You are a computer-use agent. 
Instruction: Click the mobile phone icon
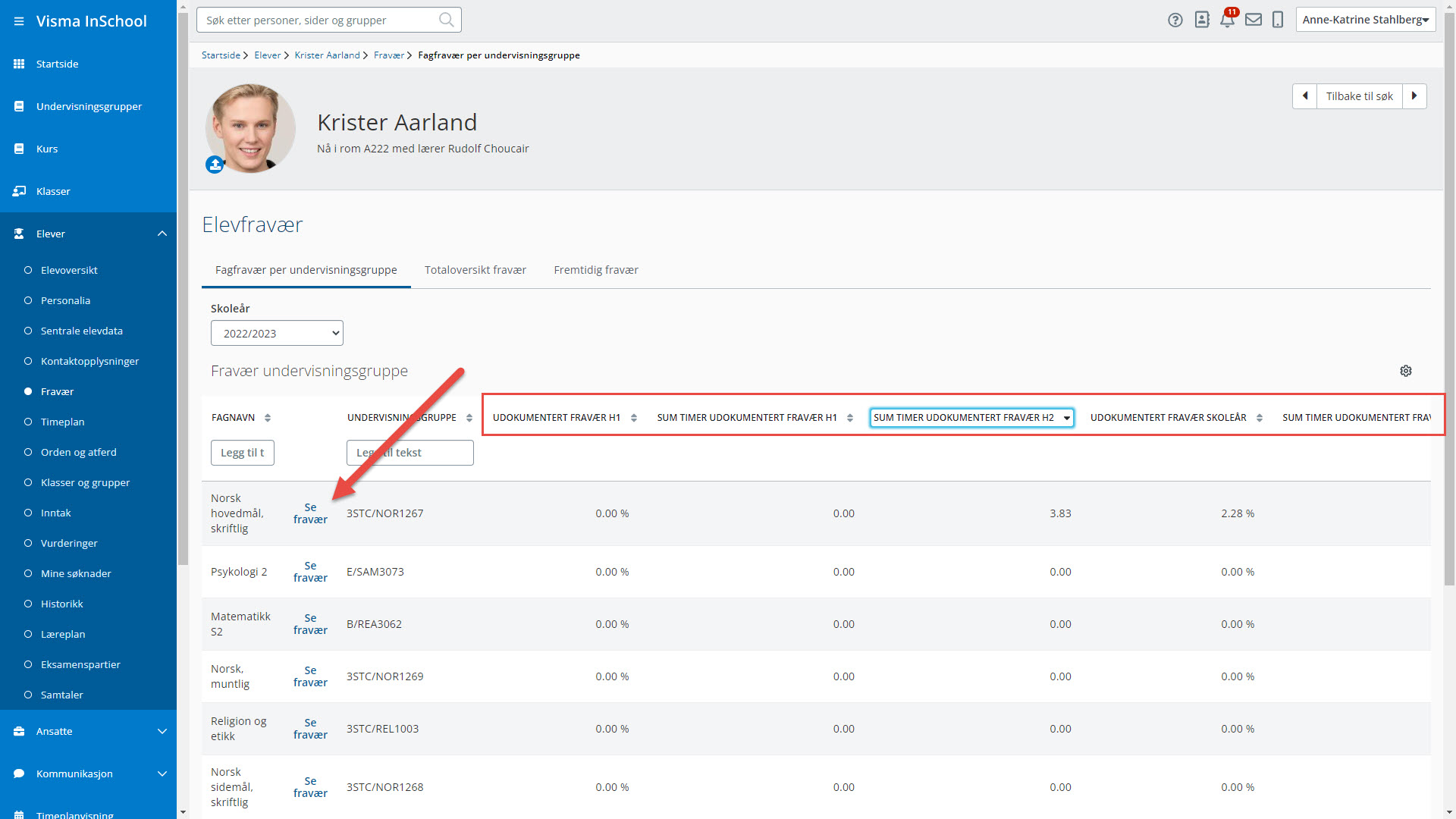pos(1278,20)
